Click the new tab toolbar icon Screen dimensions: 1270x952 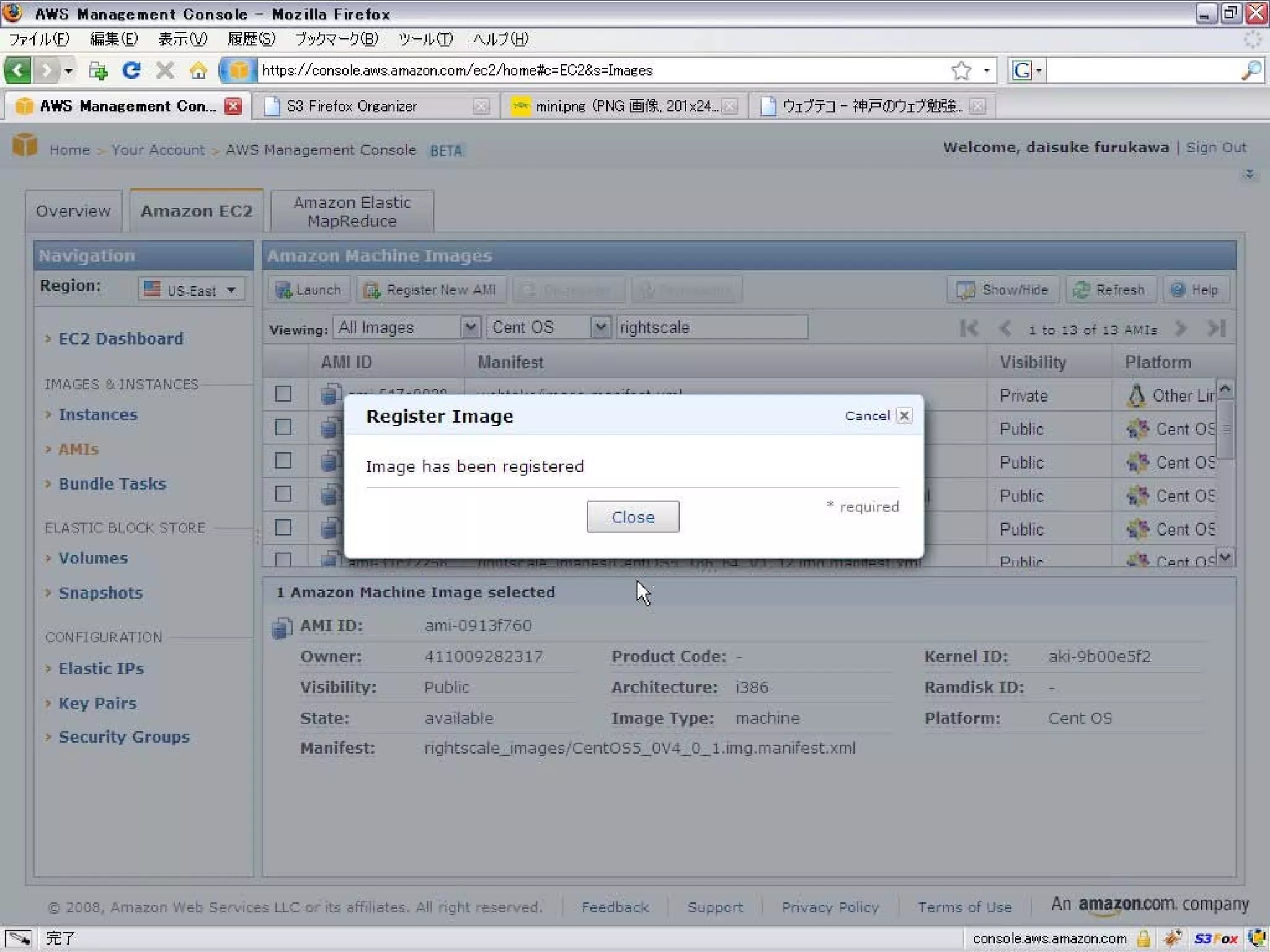point(98,70)
